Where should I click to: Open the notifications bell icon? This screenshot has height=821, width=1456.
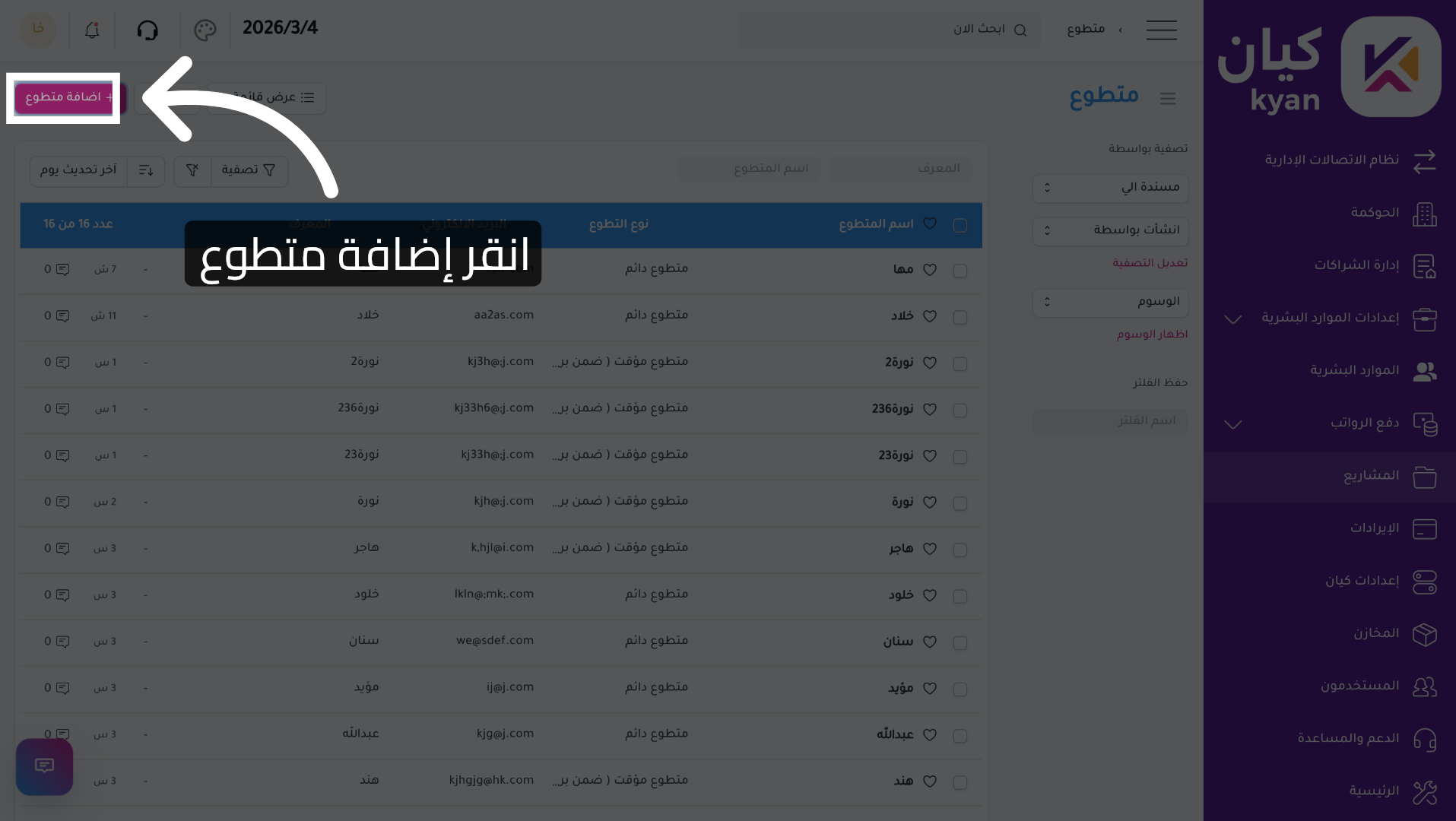point(91,30)
